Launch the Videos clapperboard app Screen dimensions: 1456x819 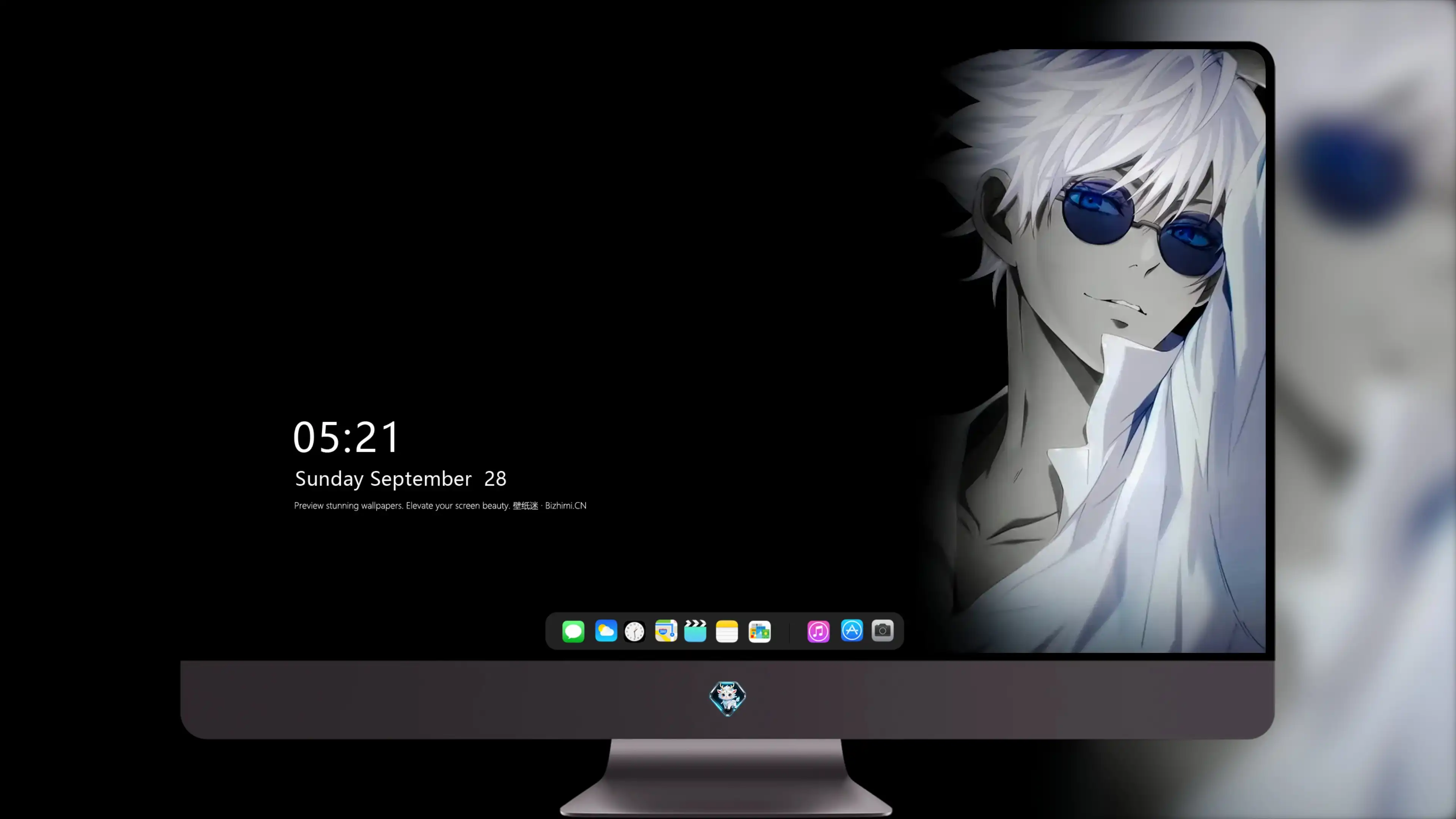coord(695,631)
